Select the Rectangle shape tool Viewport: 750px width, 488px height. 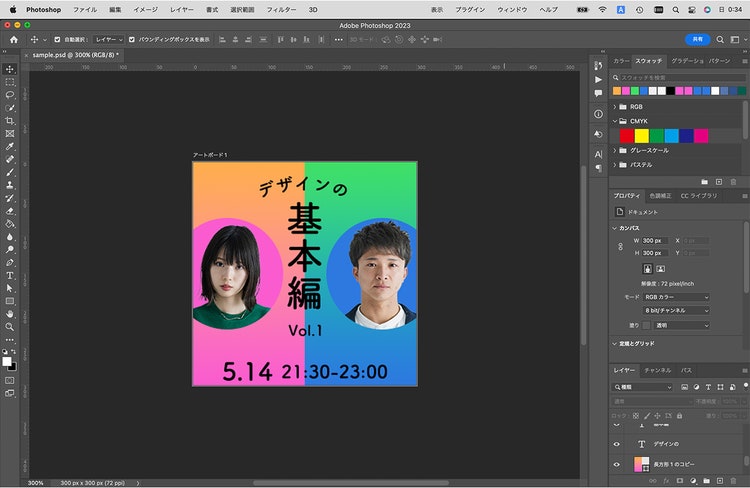pyautogui.click(x=10, y=301)
